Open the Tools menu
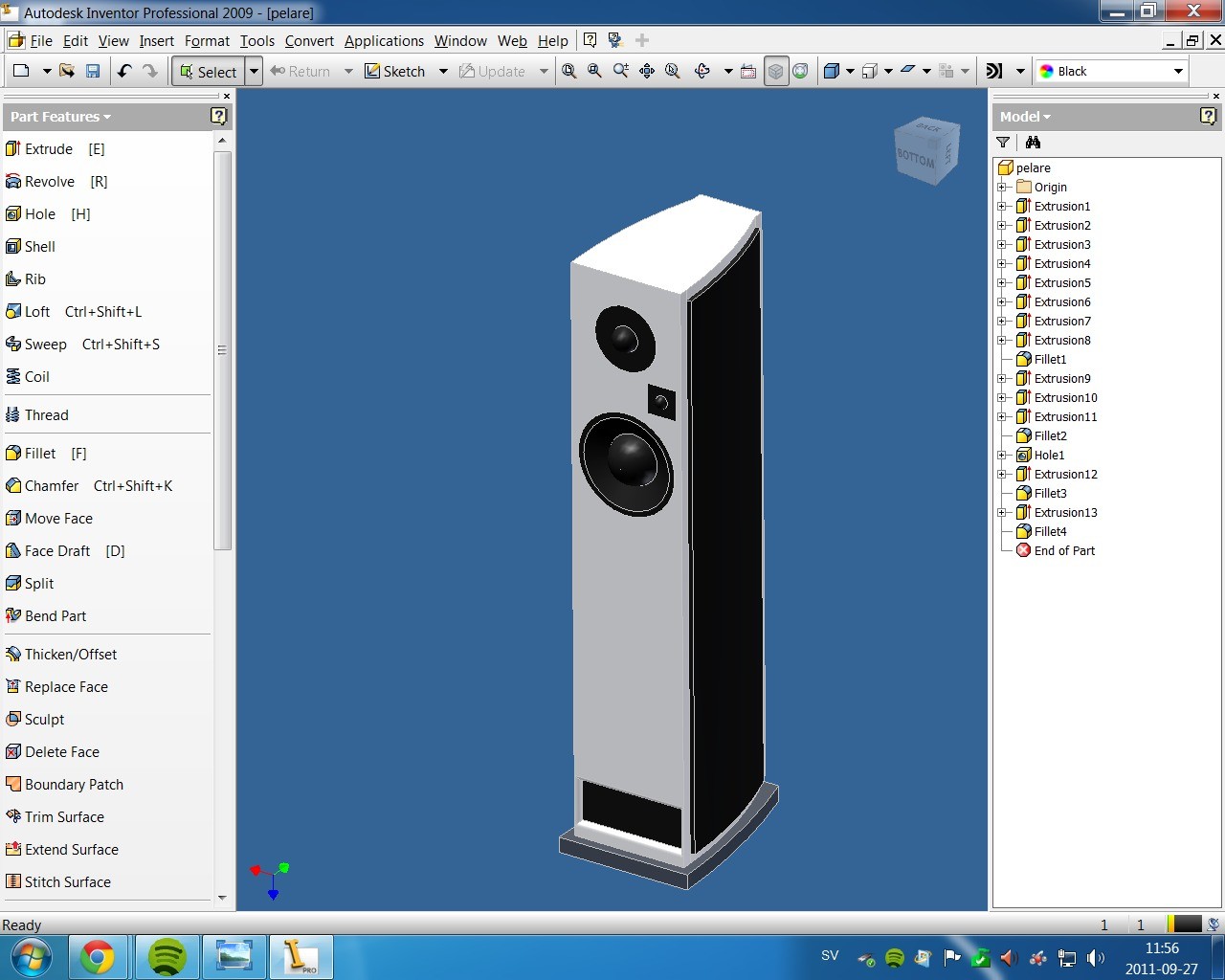This screenshot has height=980, width=1225. tap(256, 41)
